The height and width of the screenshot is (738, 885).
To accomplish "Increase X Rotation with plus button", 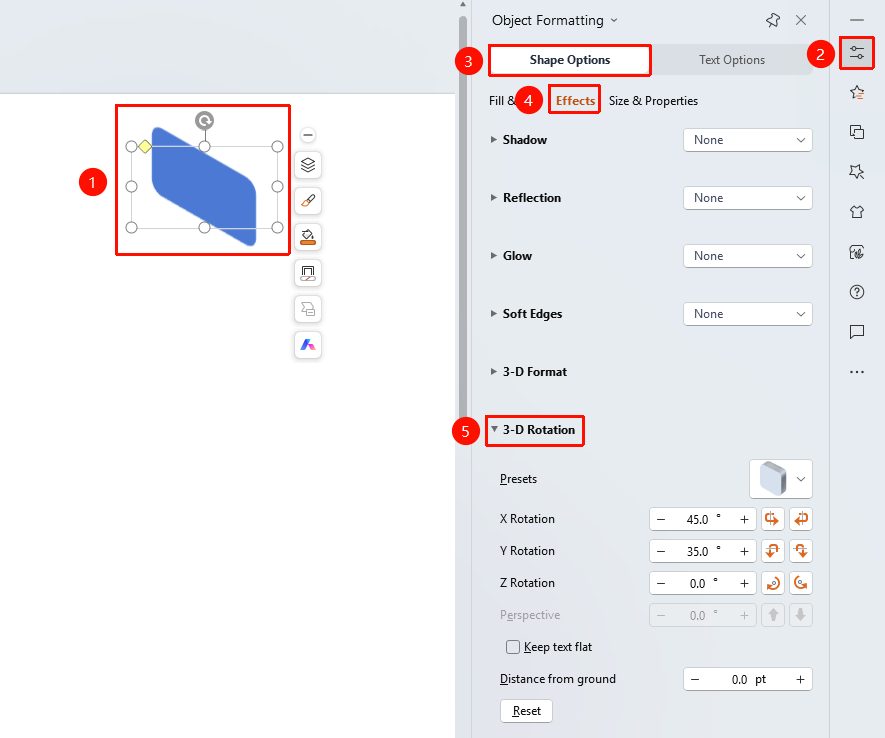I will pyautogui.click(x=744, y=520).
